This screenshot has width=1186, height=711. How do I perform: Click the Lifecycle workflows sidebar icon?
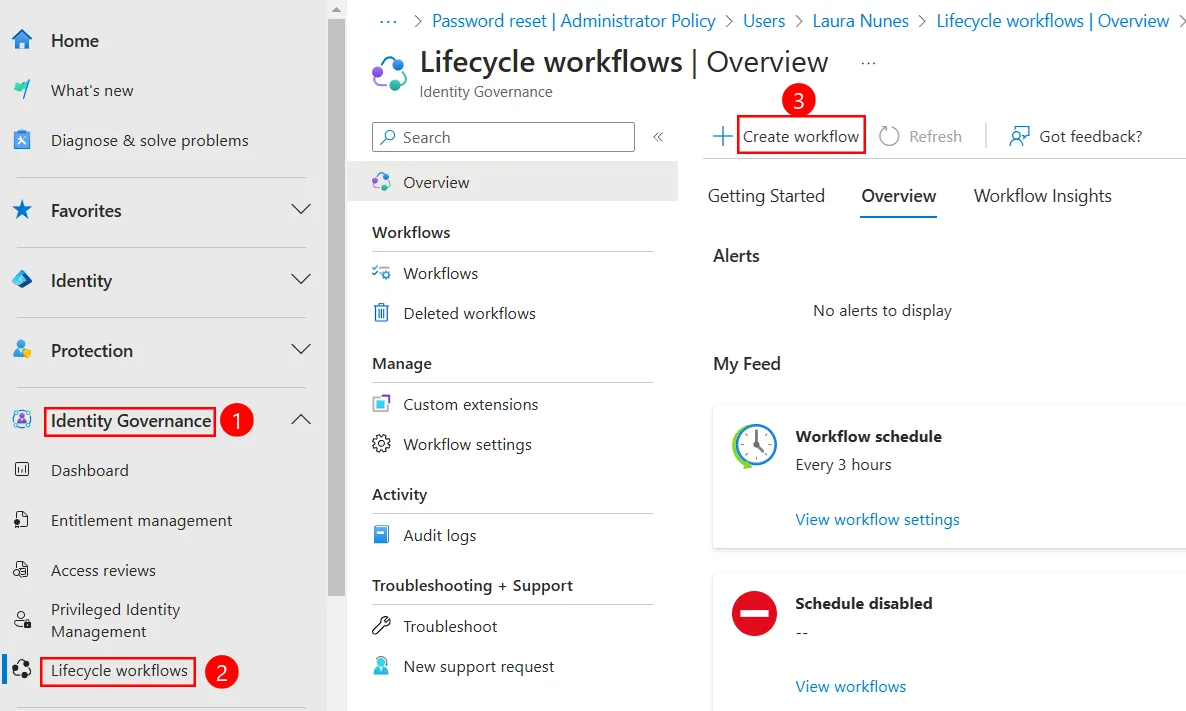click(x=22, y=669)
